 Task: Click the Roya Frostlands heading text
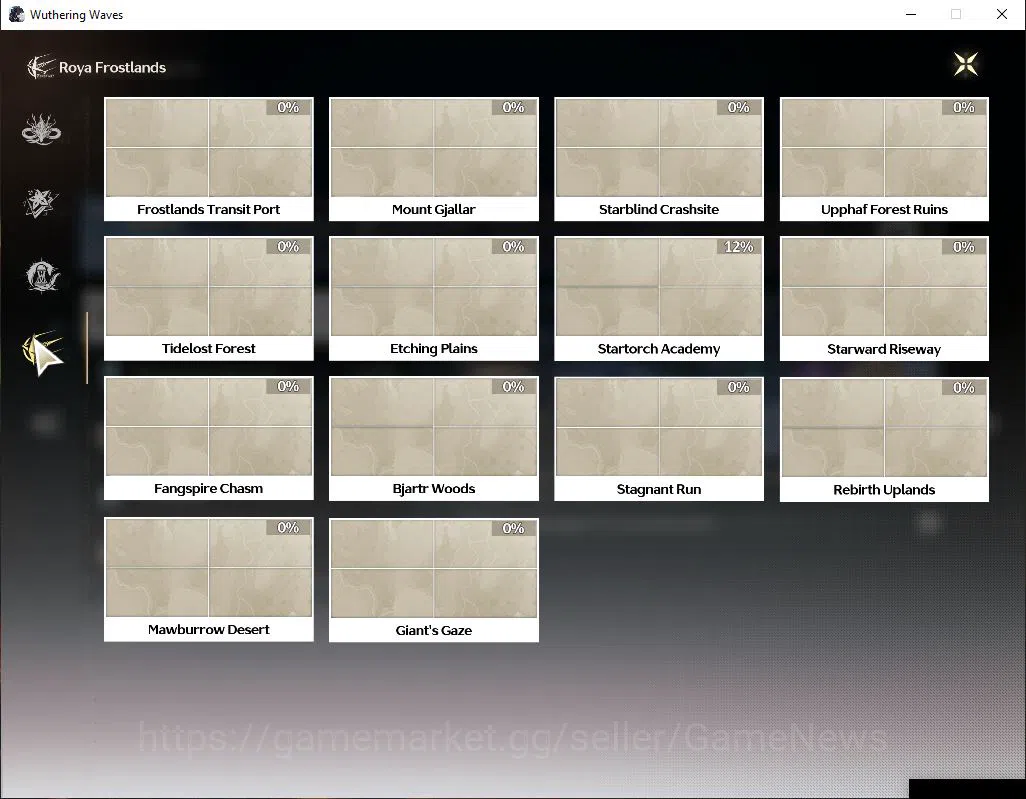[113, 67]
